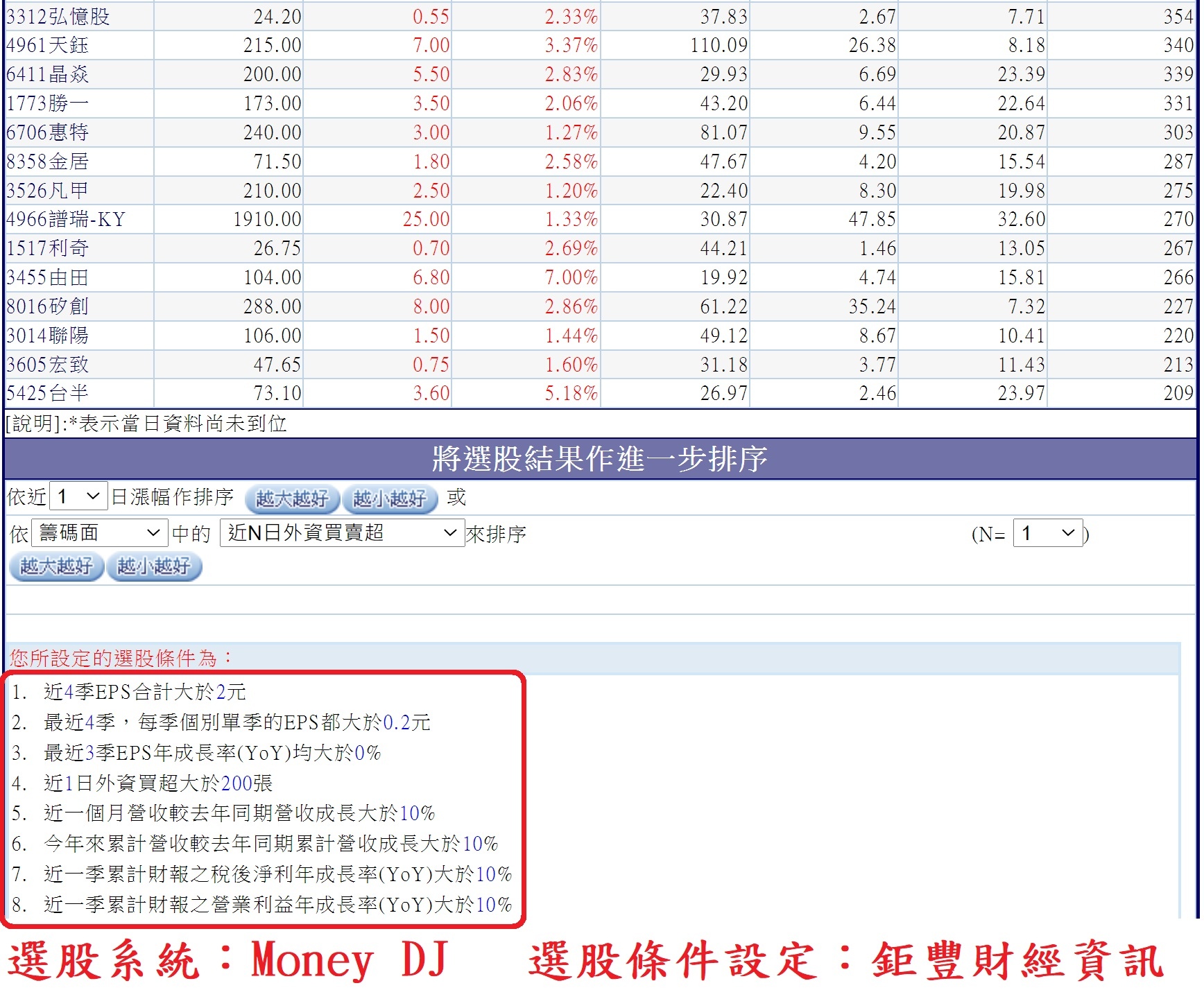Click 越小越好 button below 籌碼面 dropdown
This screenshot has height=999, width=1204.
click(154, 567)
